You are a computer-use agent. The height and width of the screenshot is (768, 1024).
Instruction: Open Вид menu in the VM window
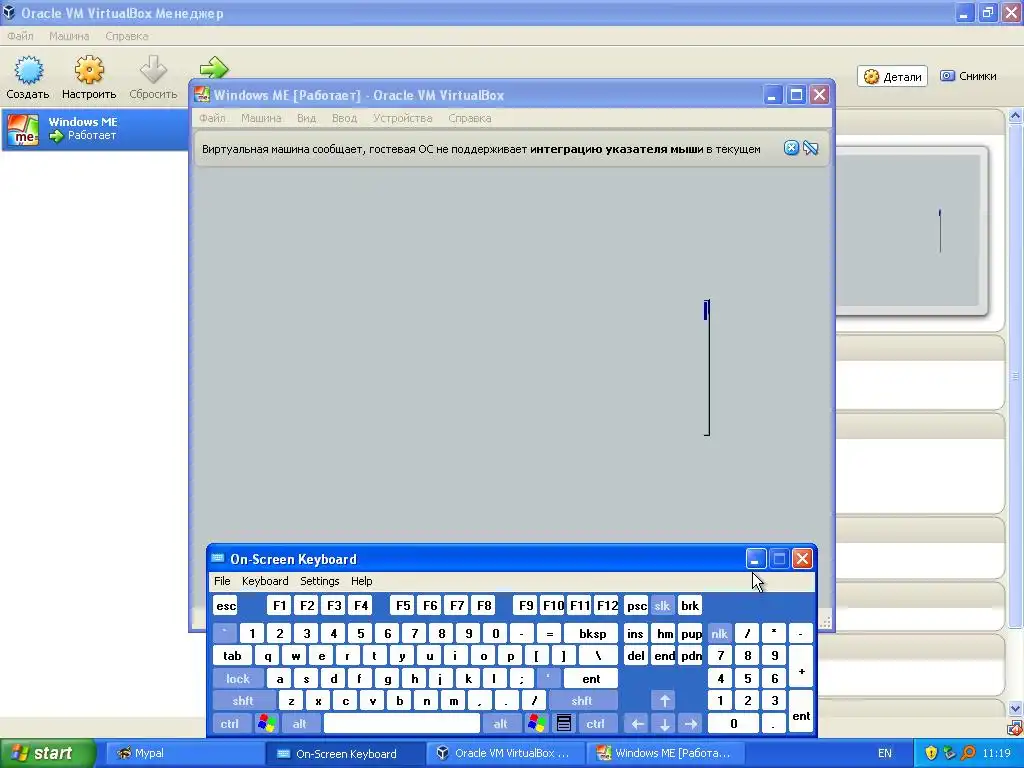(306, 118)
